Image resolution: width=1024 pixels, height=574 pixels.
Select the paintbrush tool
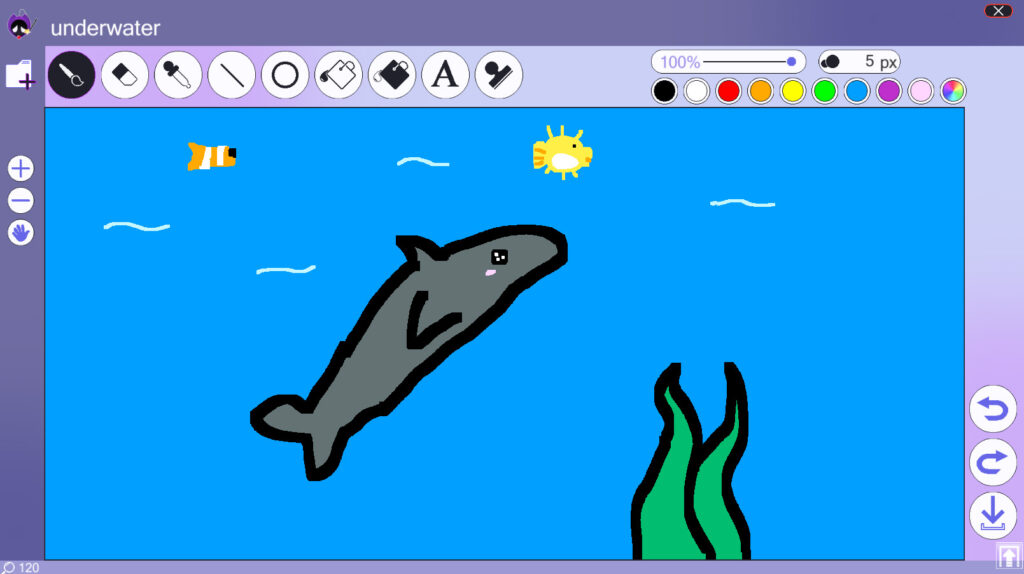(71, 75)
